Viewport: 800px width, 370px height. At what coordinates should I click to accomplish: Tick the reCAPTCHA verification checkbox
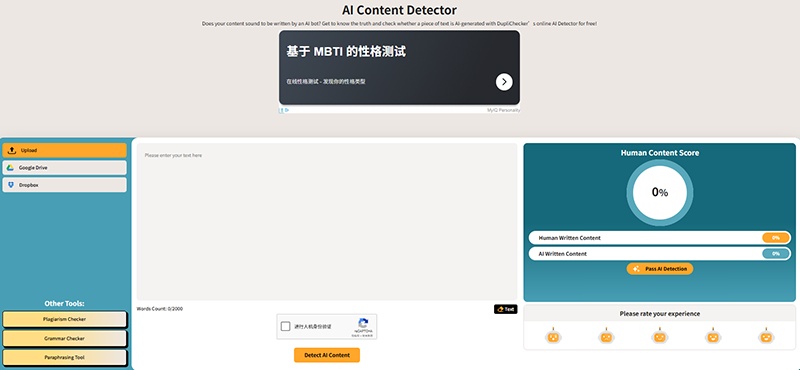pos(286,326)
